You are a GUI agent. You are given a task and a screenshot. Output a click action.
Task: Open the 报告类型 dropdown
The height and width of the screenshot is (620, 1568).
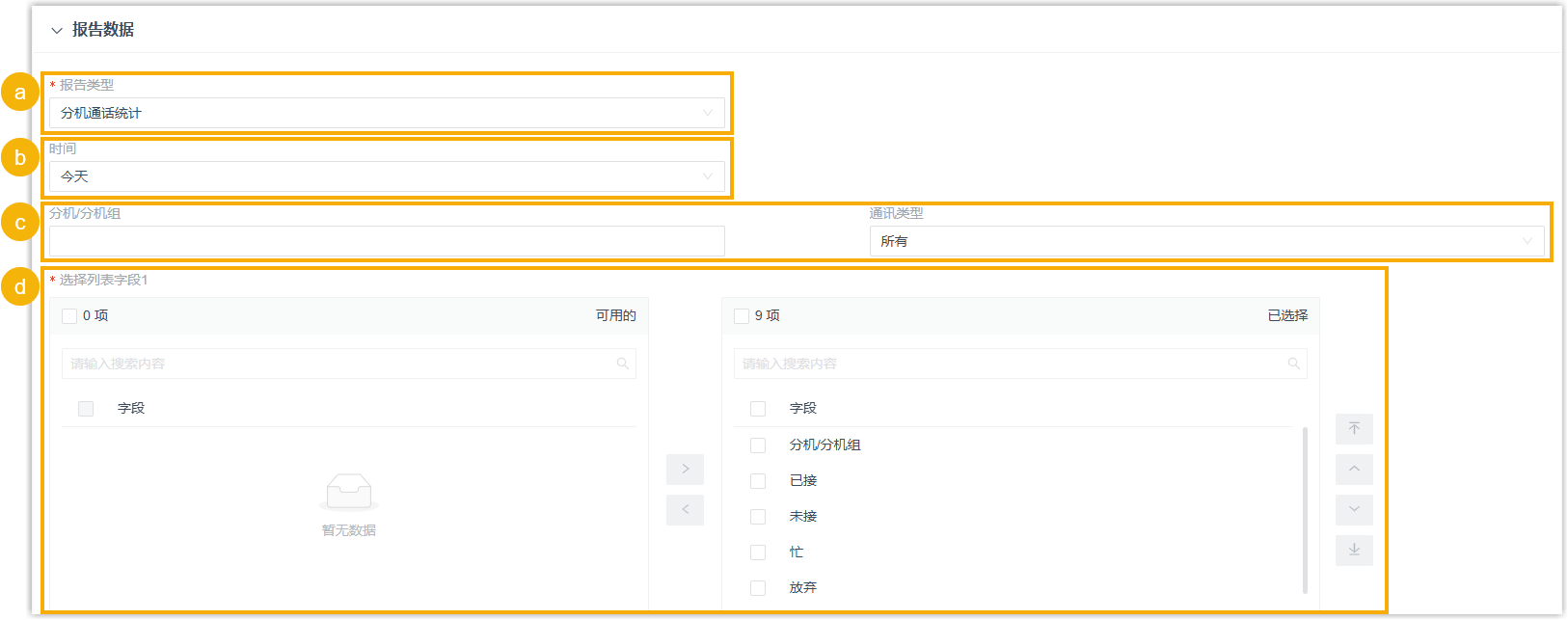pos(387,113)
